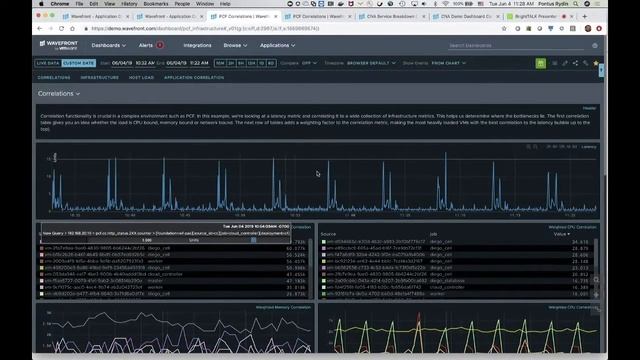Viewport: 640px width, 360px height.
Task: Click the Job column header
Action: pyautogui.click(x=433, y=234)
